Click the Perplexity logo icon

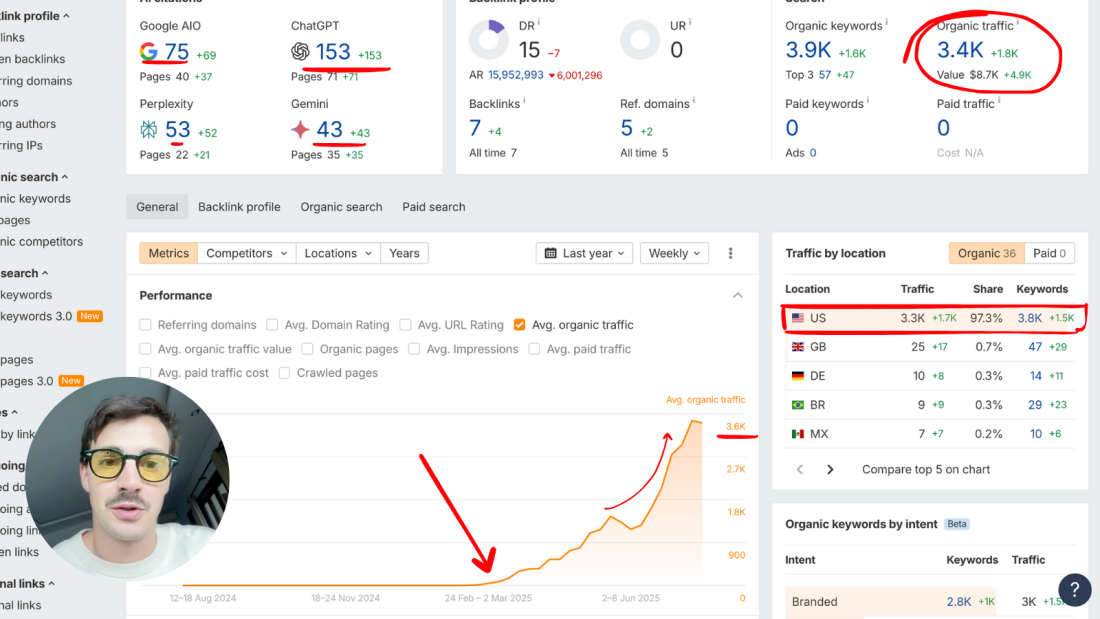pos(149,129)
